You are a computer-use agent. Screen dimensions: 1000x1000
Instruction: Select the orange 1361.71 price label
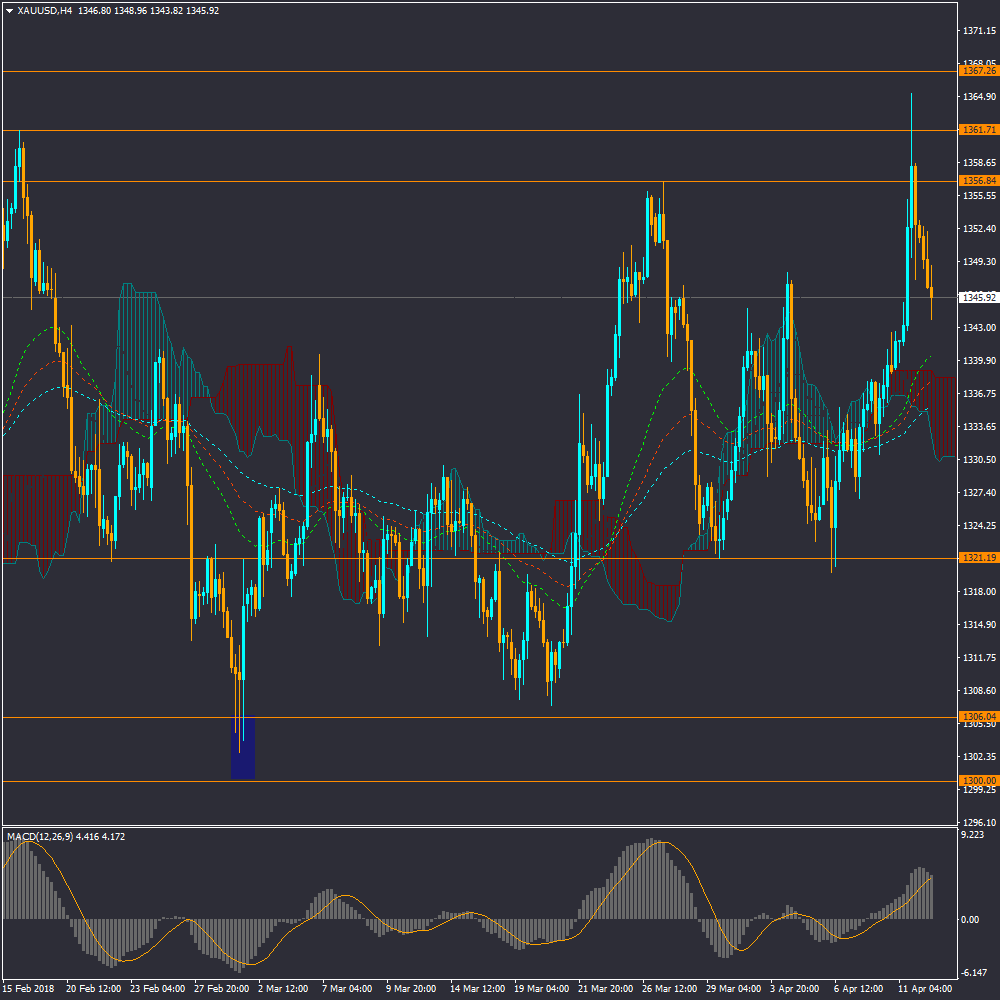pyautogui.click(x=978, y=130)
